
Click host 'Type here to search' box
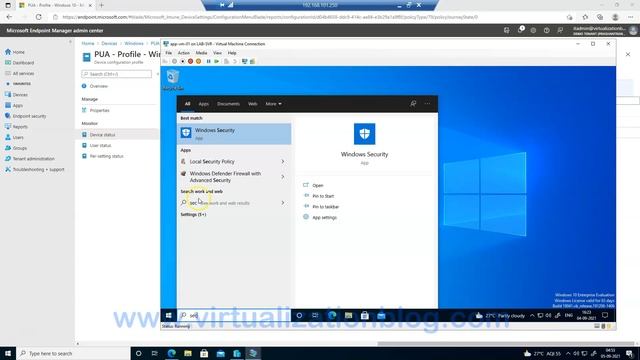pos(73,353)
